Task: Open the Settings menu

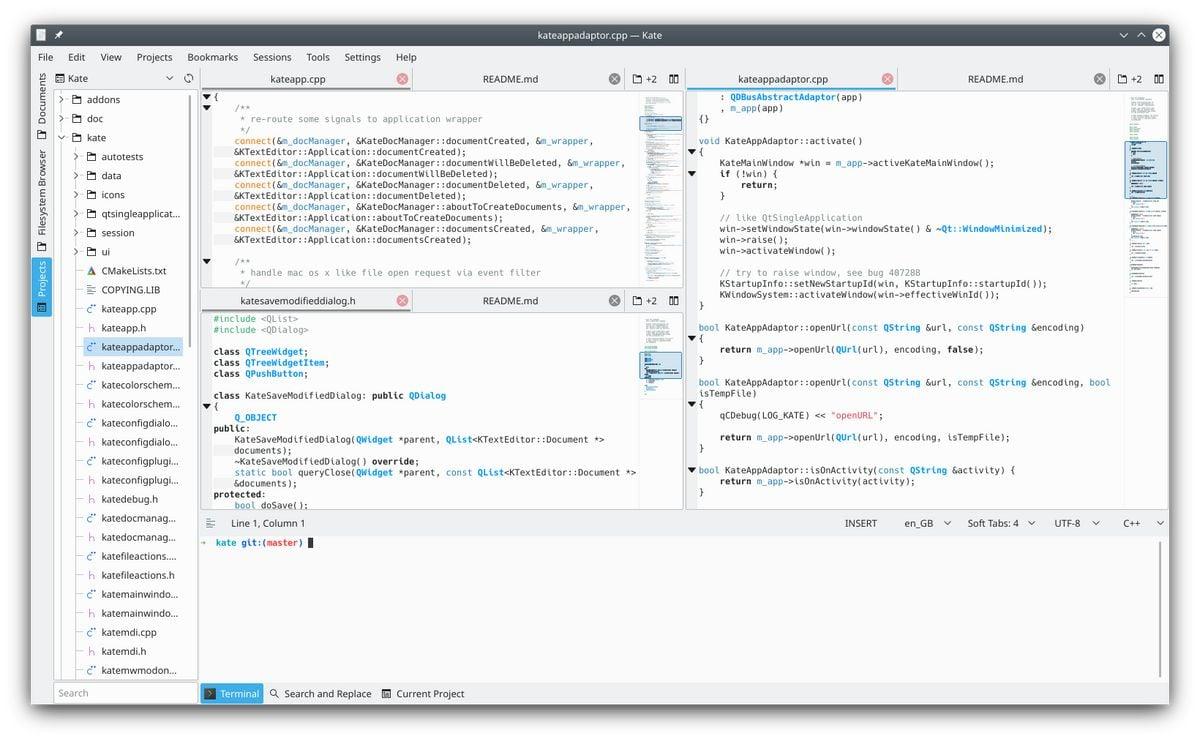Action: click(362, 57)
